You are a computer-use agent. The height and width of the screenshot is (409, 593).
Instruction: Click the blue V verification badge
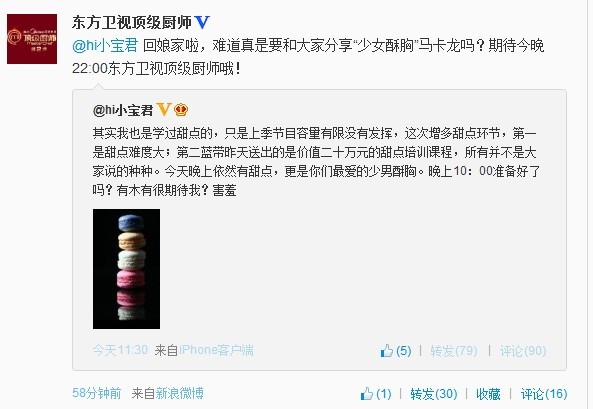click(202, 23)
